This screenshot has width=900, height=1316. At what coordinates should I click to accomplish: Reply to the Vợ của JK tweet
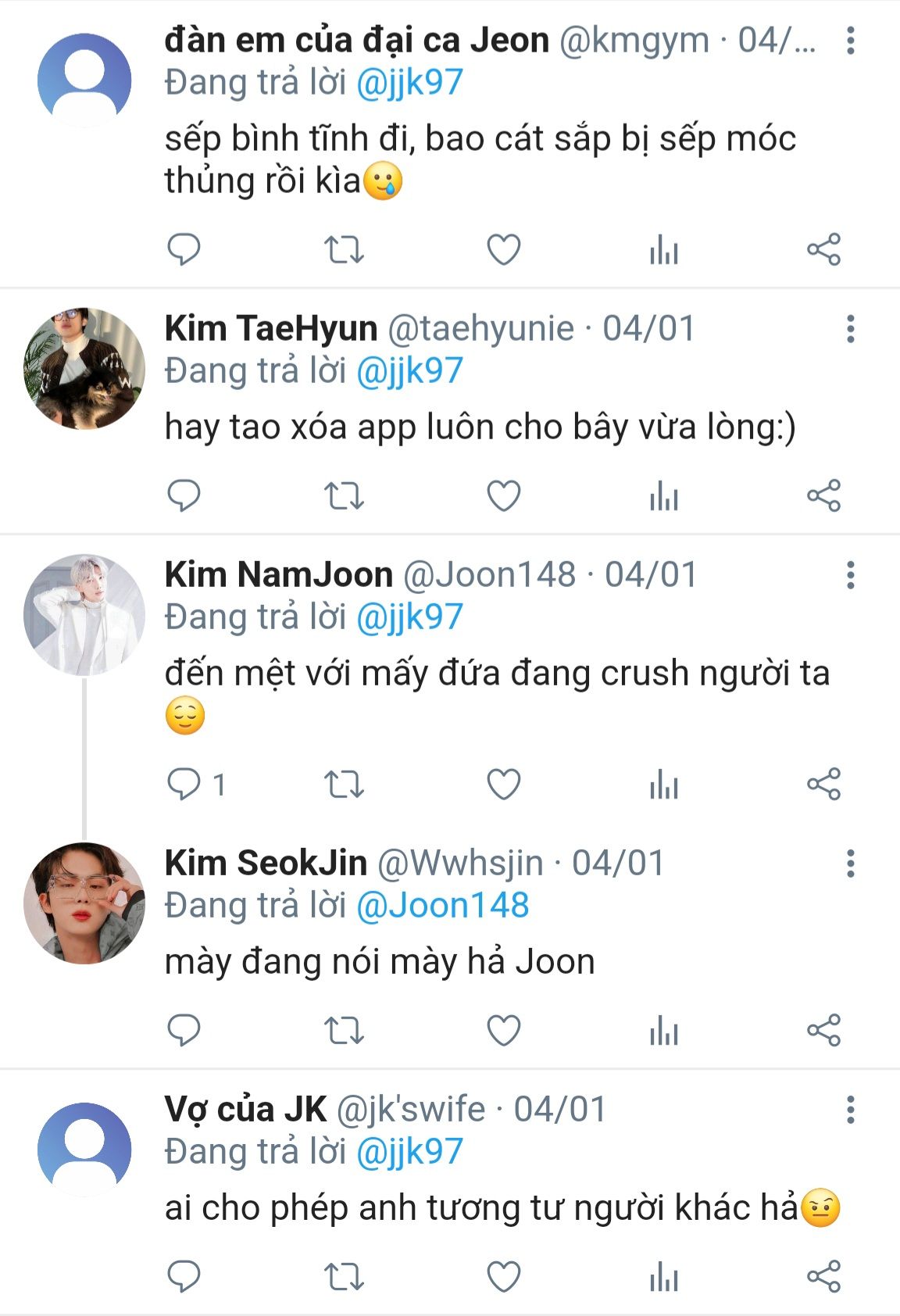click(184, 1277)
